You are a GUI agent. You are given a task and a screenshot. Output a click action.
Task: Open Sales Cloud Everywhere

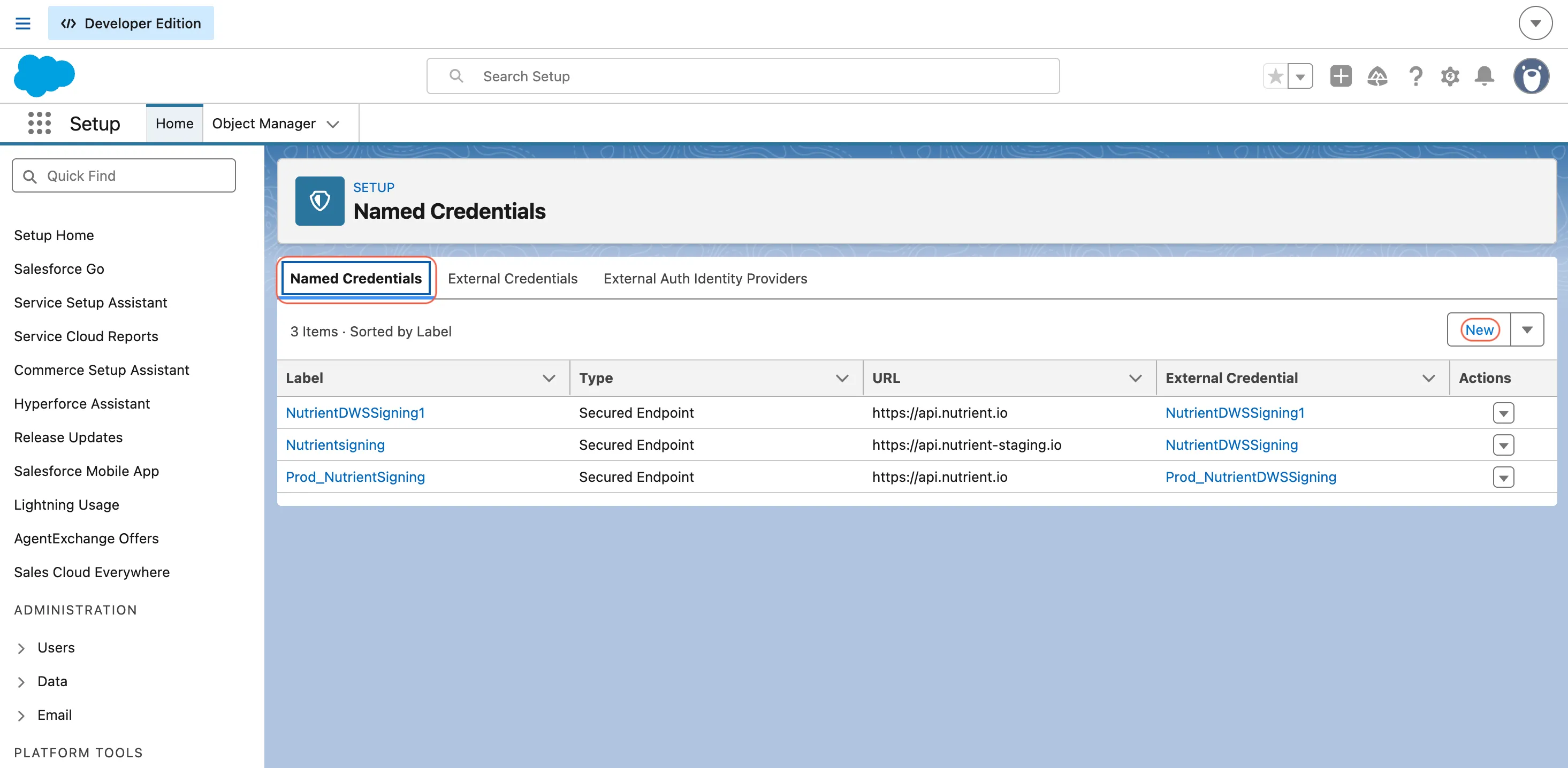click(92, 572)
